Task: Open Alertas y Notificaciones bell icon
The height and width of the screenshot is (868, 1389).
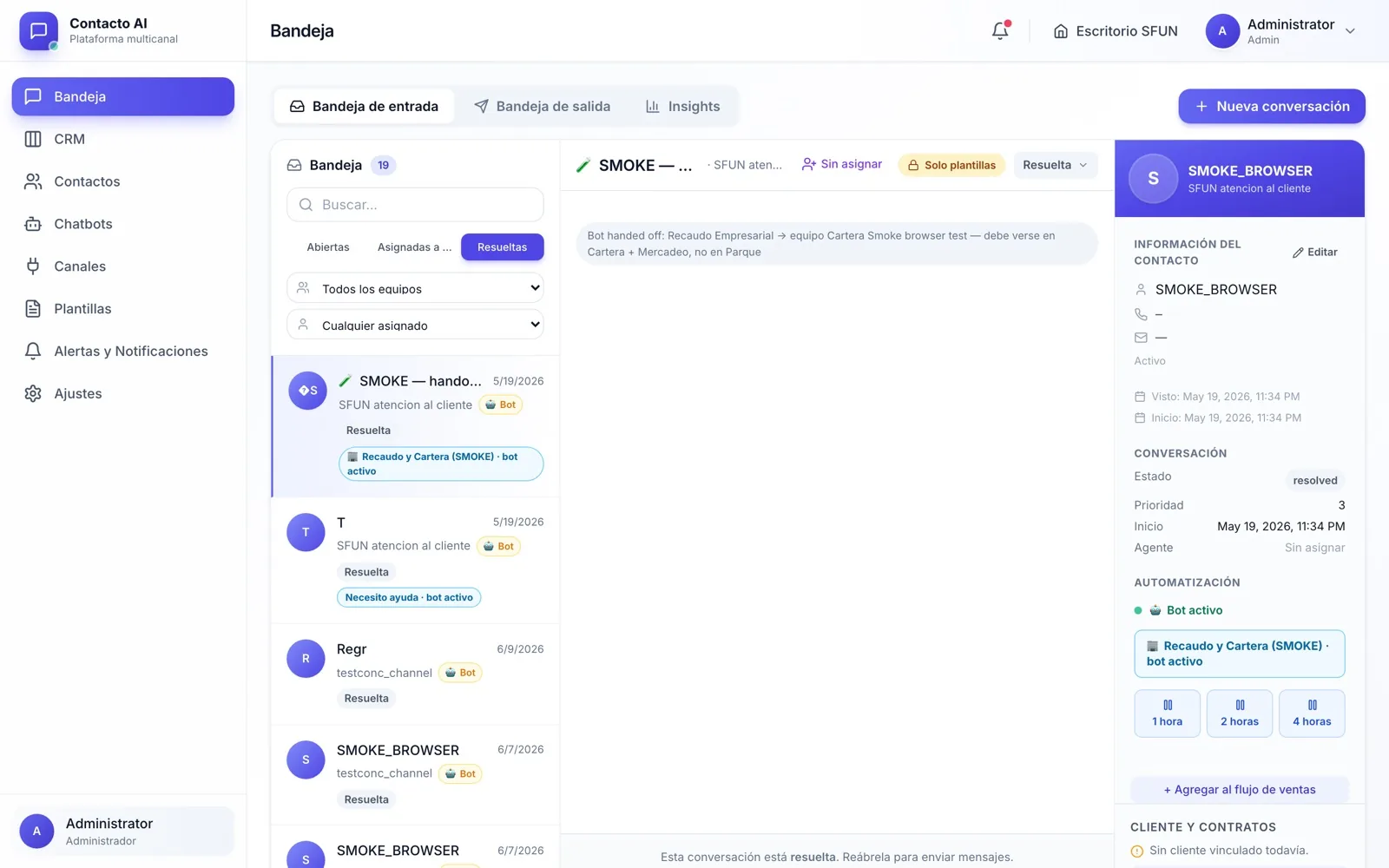Action: [33, 352]
